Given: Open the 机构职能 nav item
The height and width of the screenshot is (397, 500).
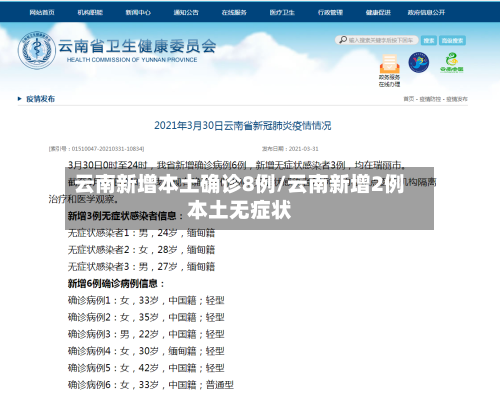Looking at the screenshot, I should pos(90,12).
